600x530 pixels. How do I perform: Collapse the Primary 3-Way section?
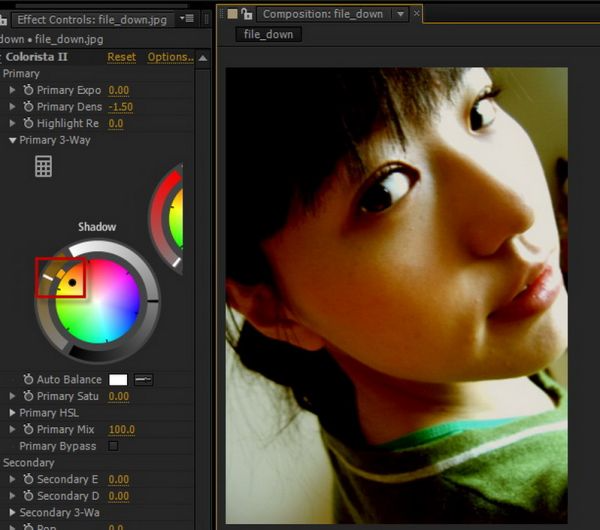12,141
